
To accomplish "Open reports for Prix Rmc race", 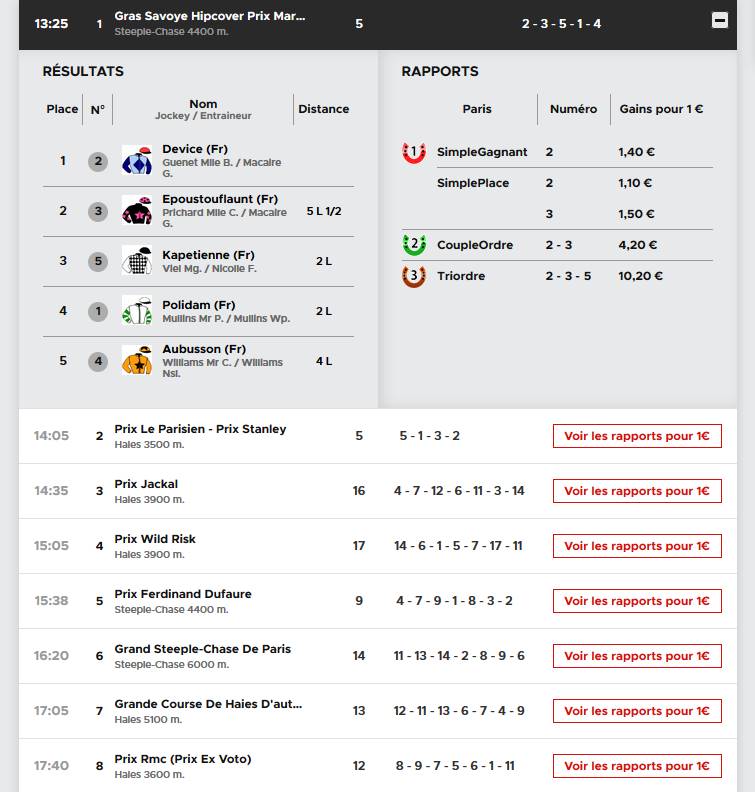I will pyautogui.click(x=637, y=766).
